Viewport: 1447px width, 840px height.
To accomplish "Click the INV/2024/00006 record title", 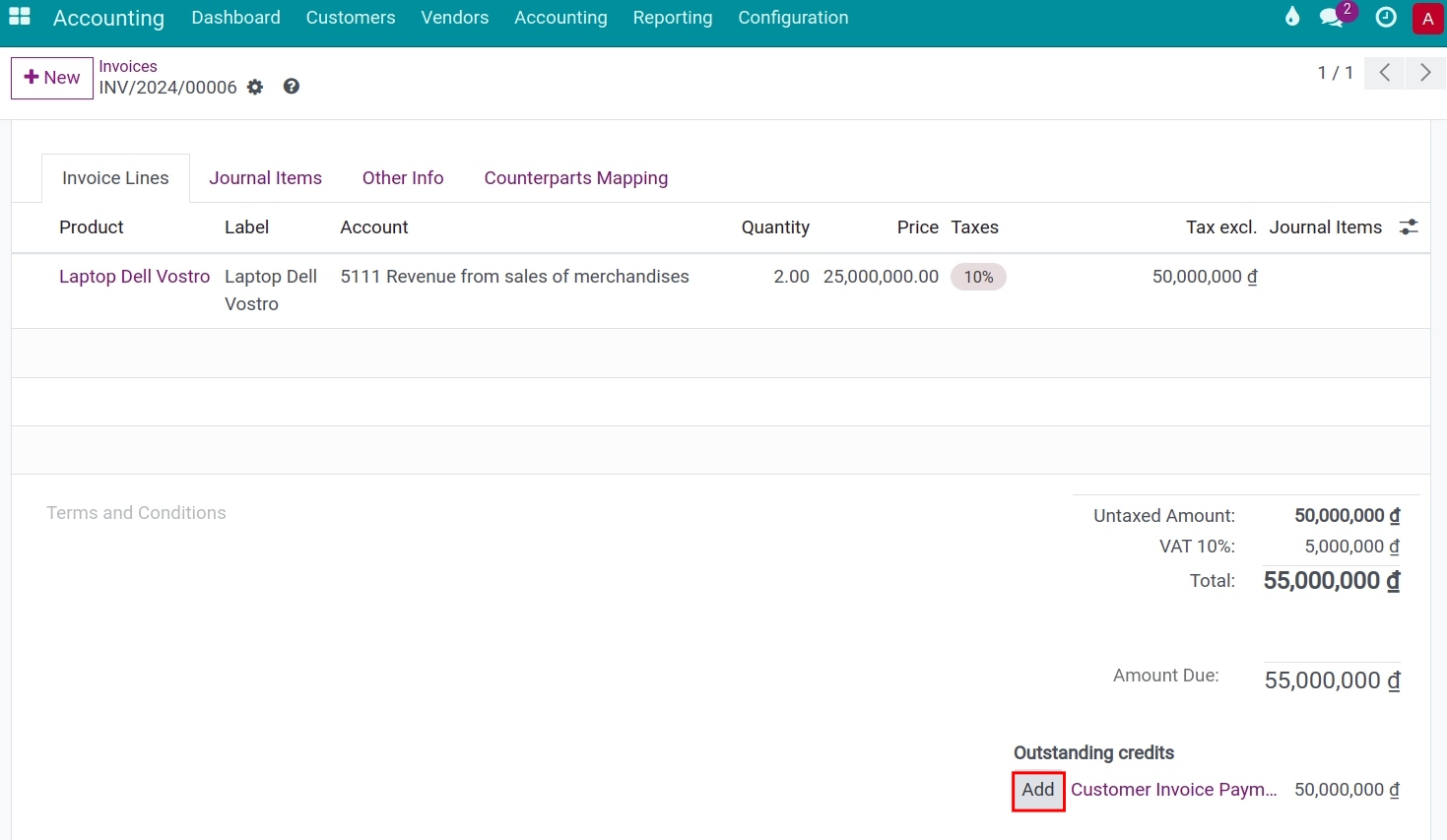I will tap(168, 88).
